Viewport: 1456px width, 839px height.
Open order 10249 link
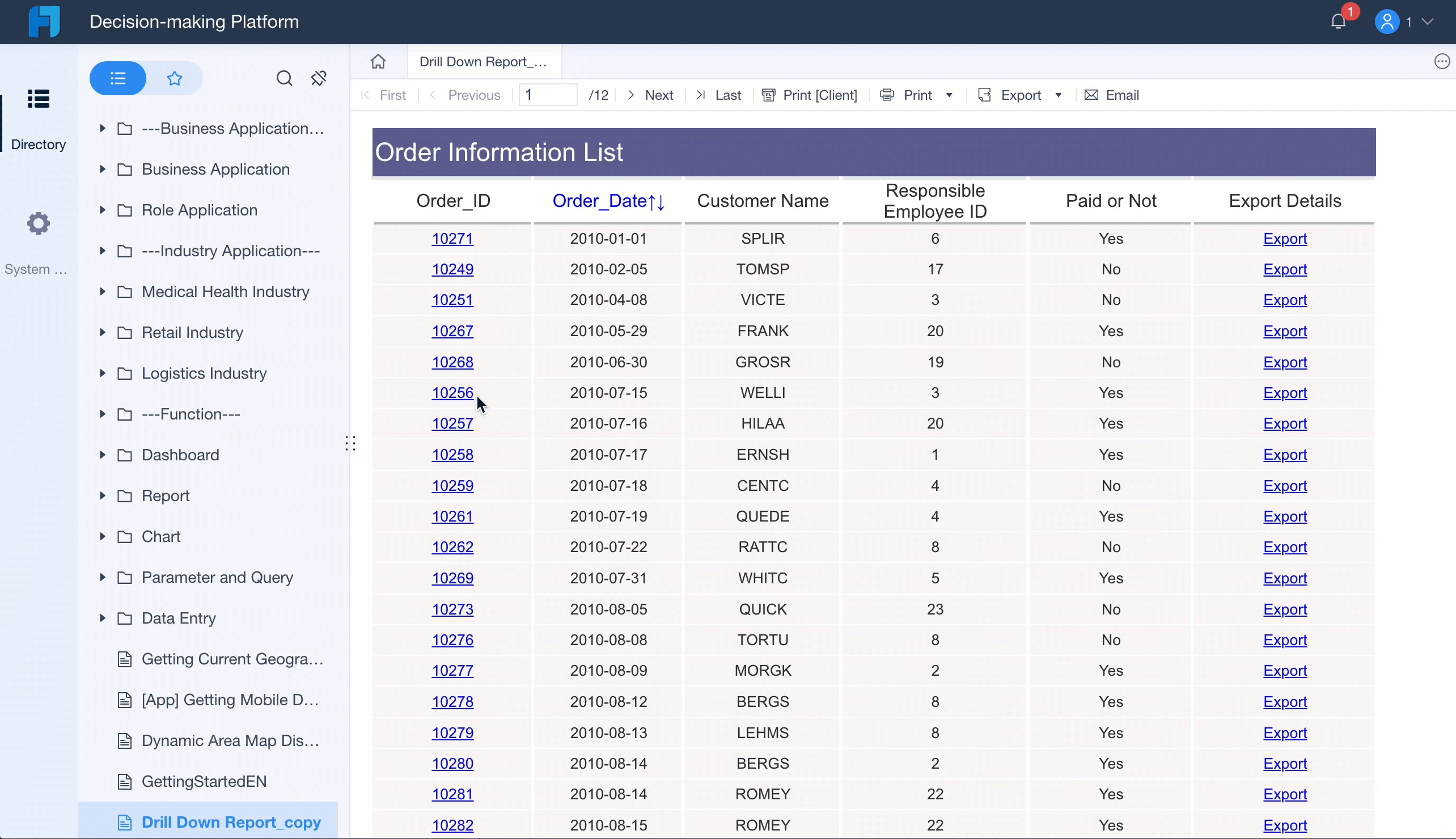click(453, 269)
